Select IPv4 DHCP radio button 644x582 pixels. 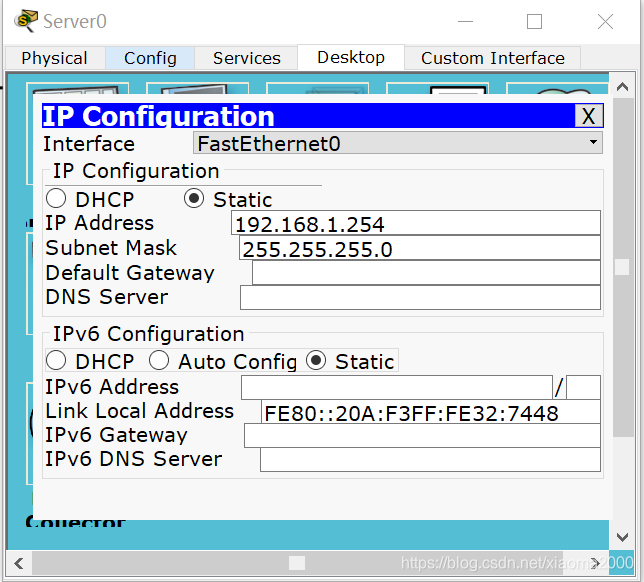coord(56,199)
